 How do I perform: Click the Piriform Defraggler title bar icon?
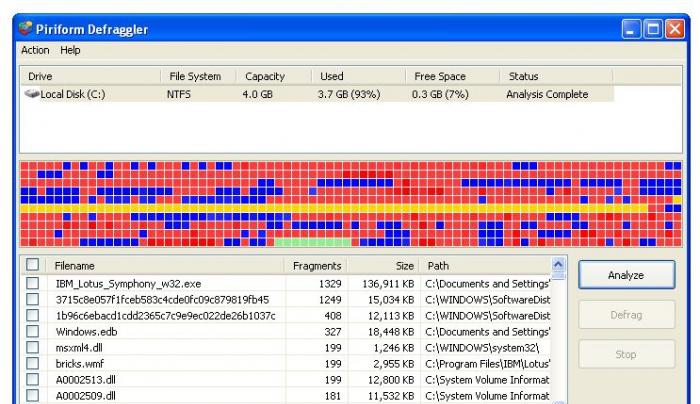26,29
